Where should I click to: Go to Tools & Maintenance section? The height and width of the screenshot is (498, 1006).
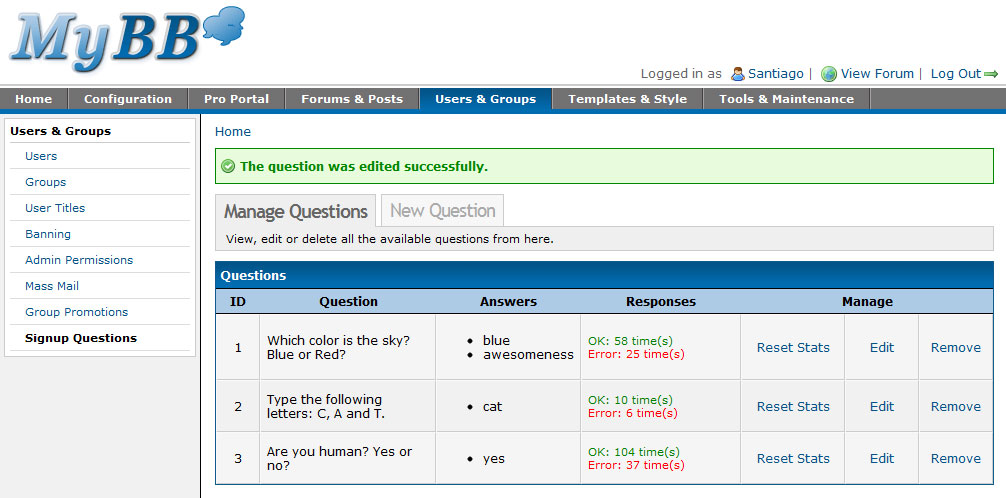pos(786,99)
